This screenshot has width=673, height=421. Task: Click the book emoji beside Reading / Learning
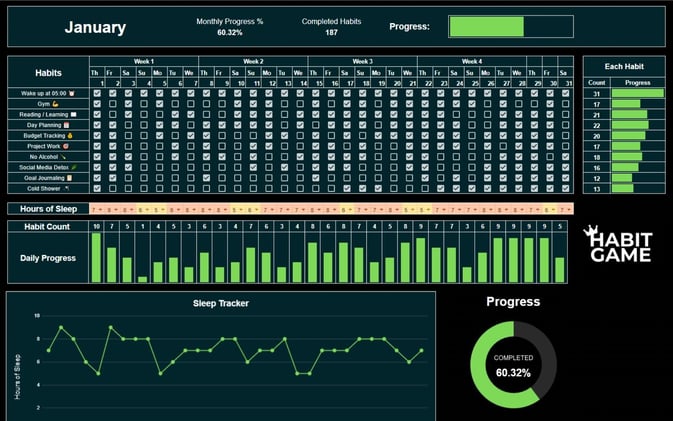[73, 115]
